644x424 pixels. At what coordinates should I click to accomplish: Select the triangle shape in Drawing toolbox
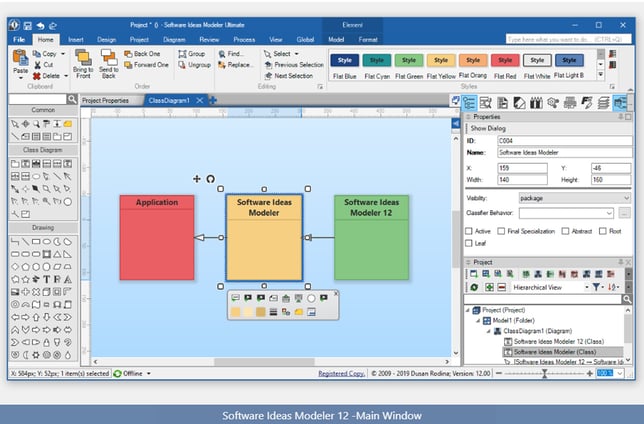(x=57, y=254)
